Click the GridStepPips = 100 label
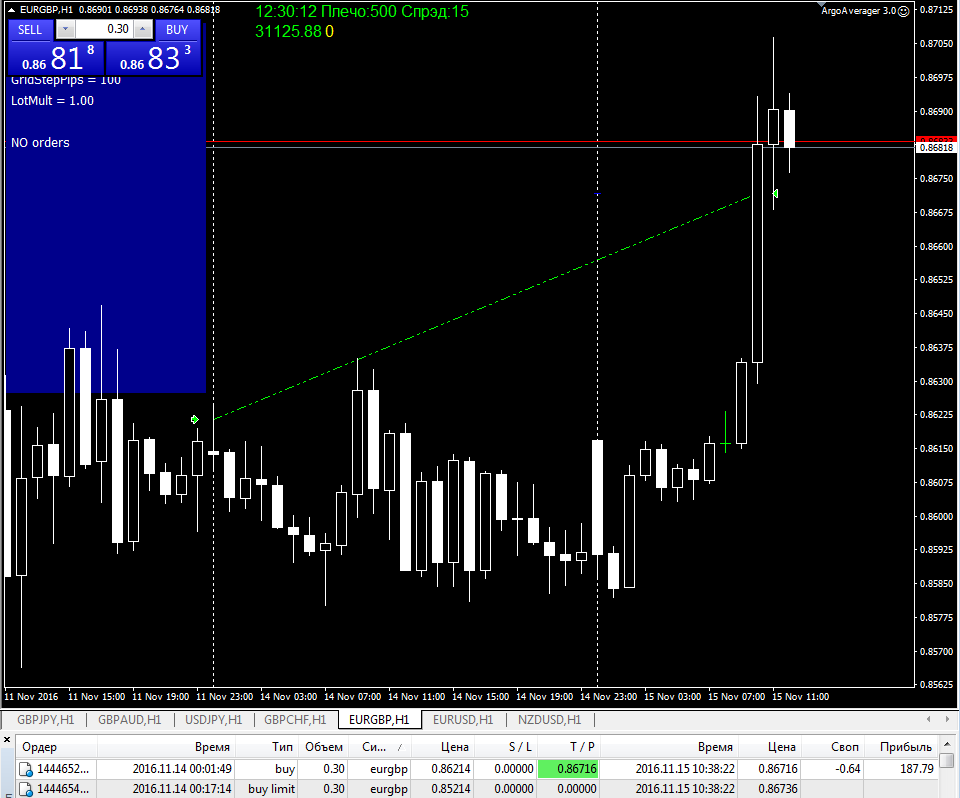This screenshot has height=798, width=960. tap(66, 80)
